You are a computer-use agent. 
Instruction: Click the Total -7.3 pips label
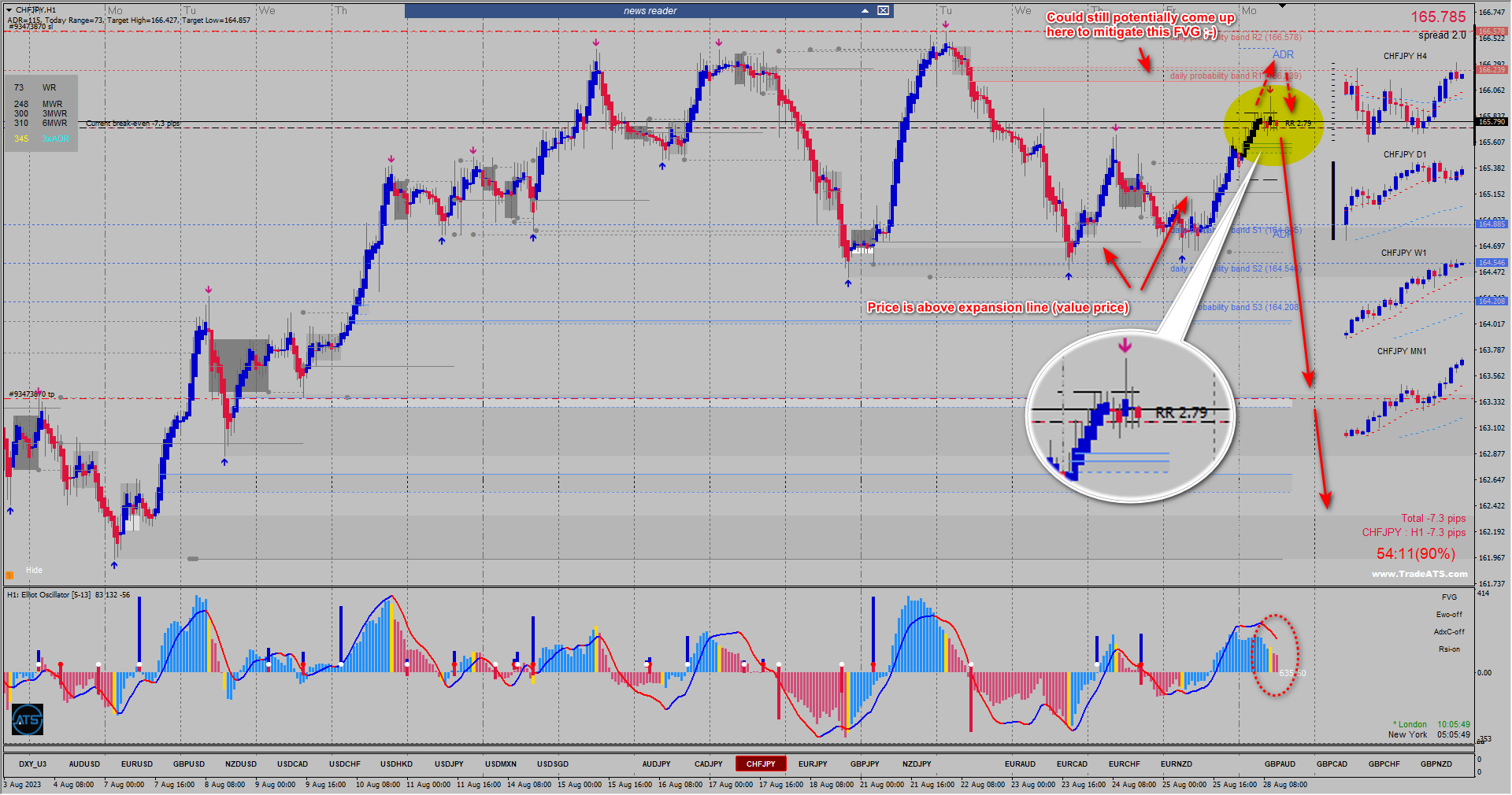pyautogui.click(x=1433, y=519)
